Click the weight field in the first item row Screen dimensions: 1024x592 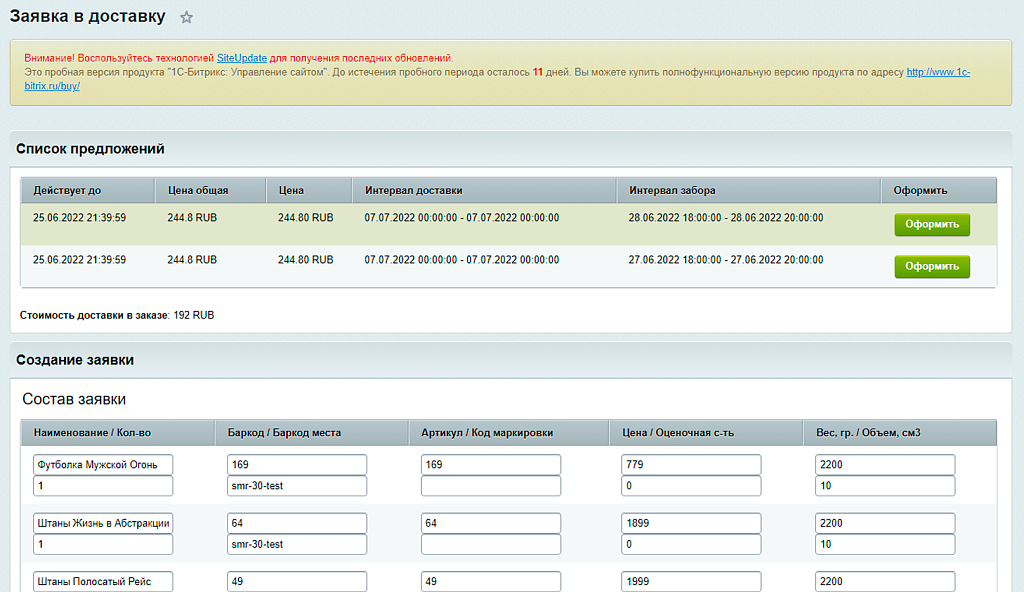(885, 465)
